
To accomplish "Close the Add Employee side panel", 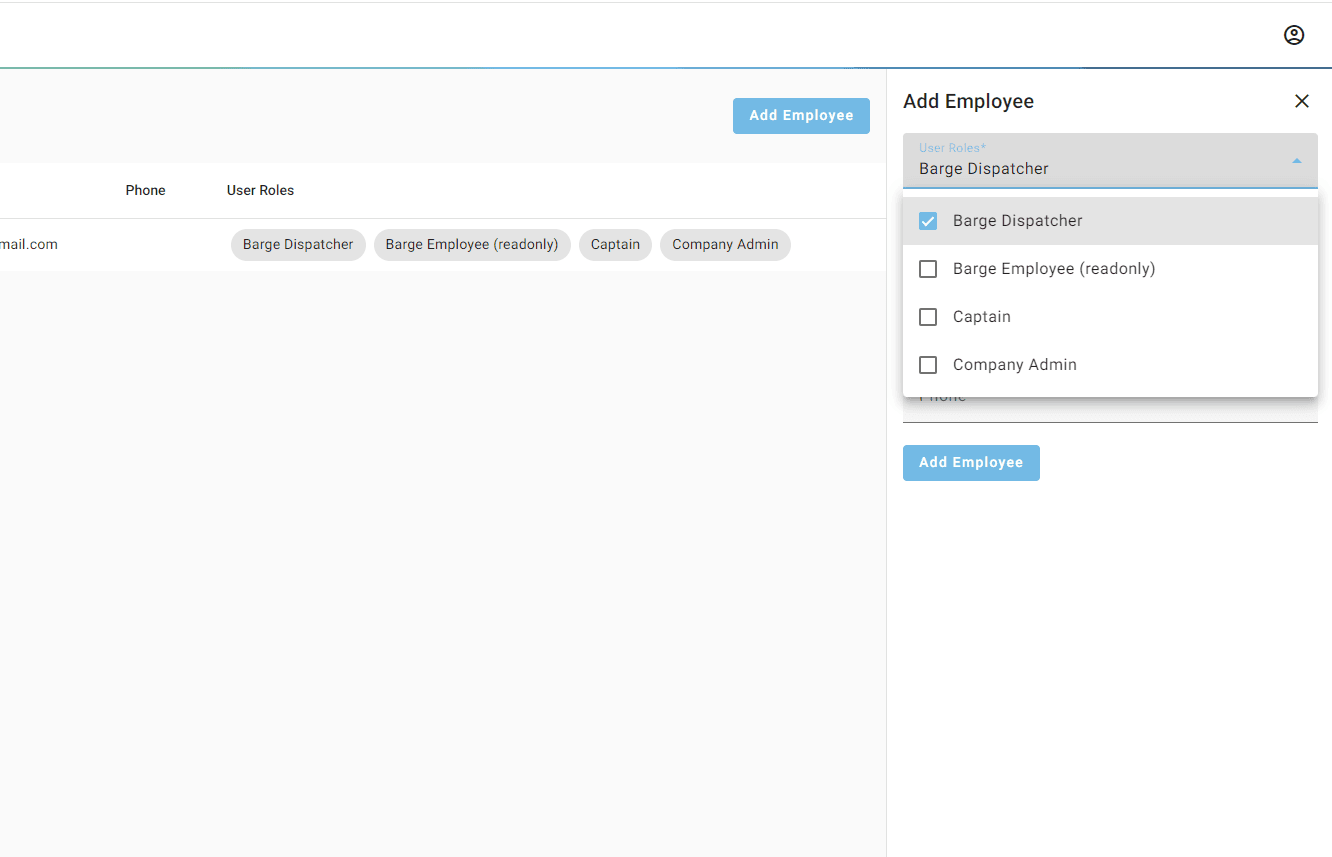I will [1302, 101].
